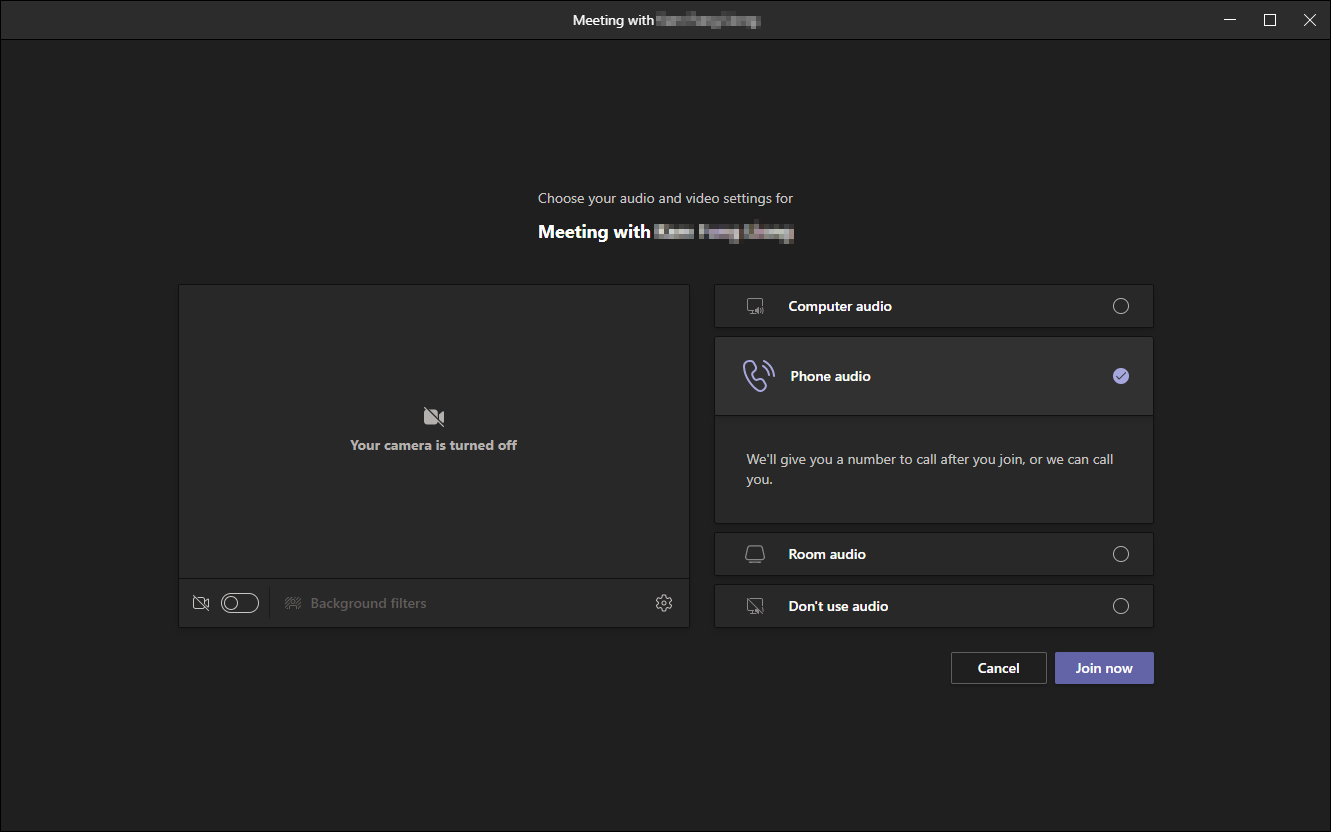This screenshot has width=1331, height=832.
Task: Click the phone audio description text panel
Action: click(933, 469)
